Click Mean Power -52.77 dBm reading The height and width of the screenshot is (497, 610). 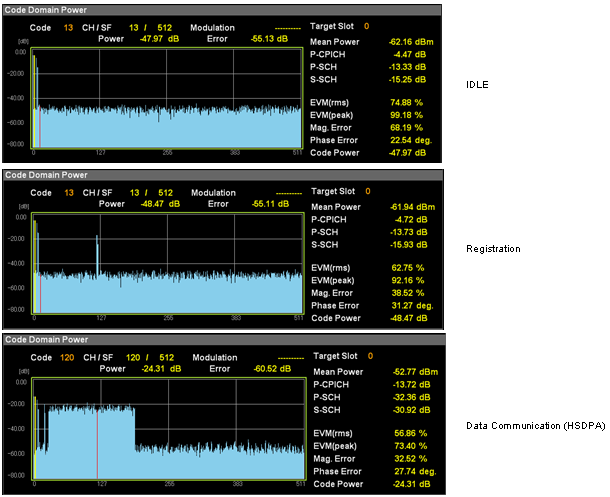coord(415,372)
